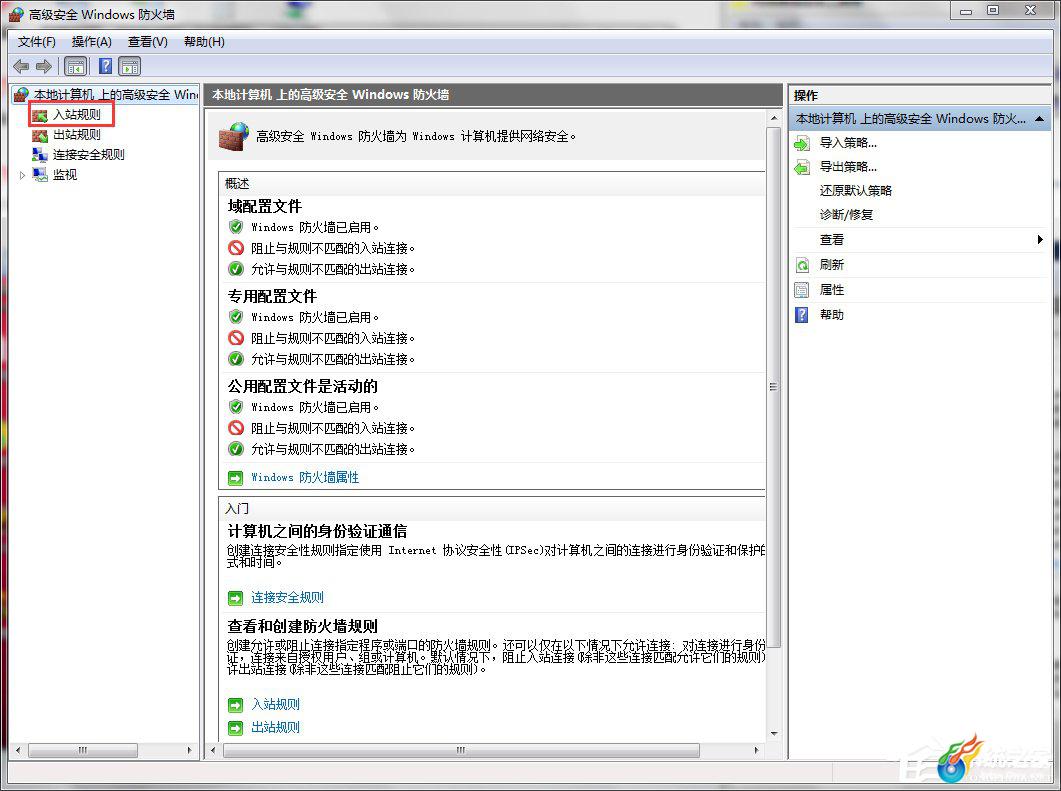Maximize the firewall window
This screenshot has height=791, width=1061.
993,10
